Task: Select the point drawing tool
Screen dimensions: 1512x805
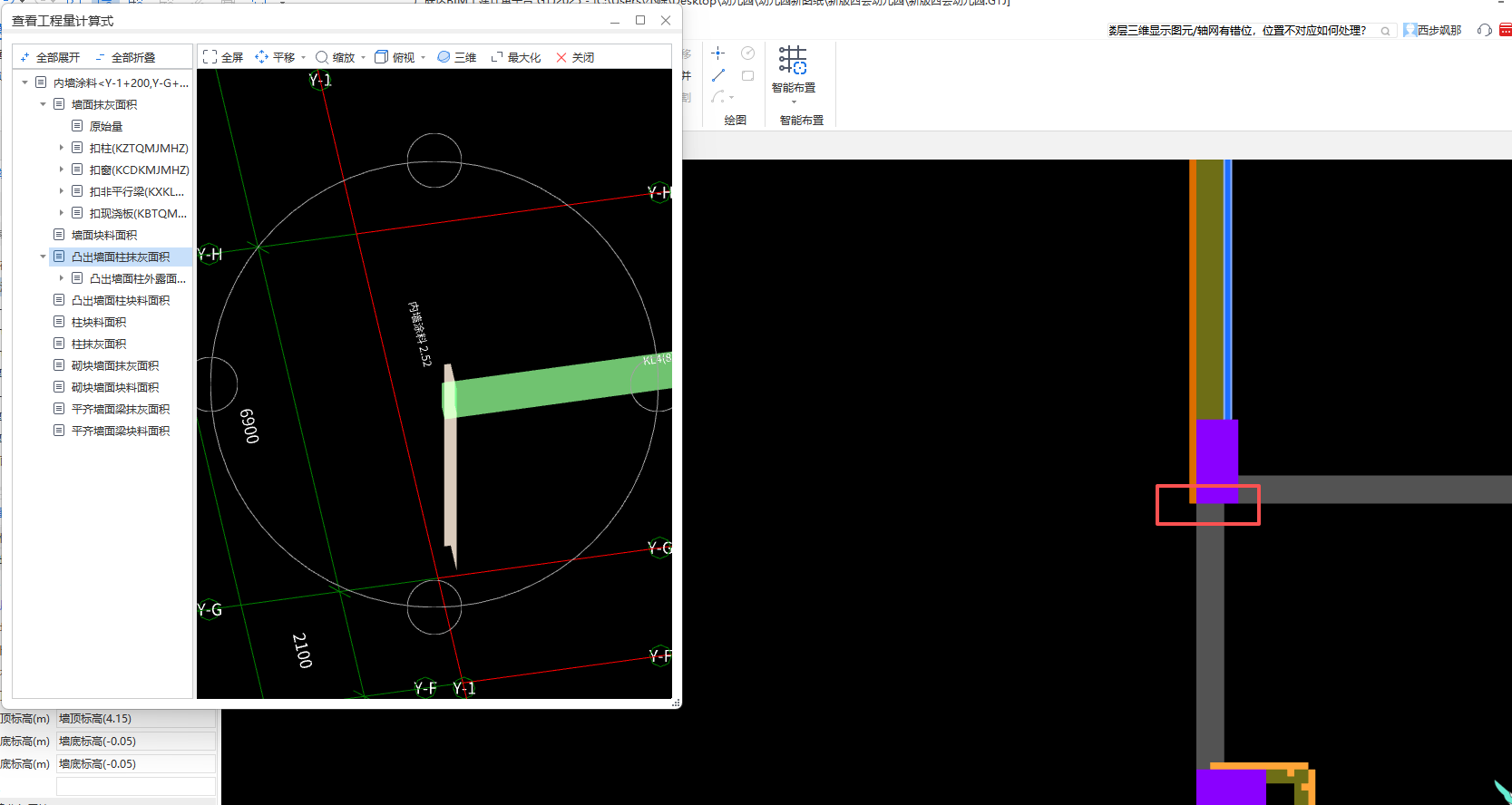Action: click(x=717, y=53)
